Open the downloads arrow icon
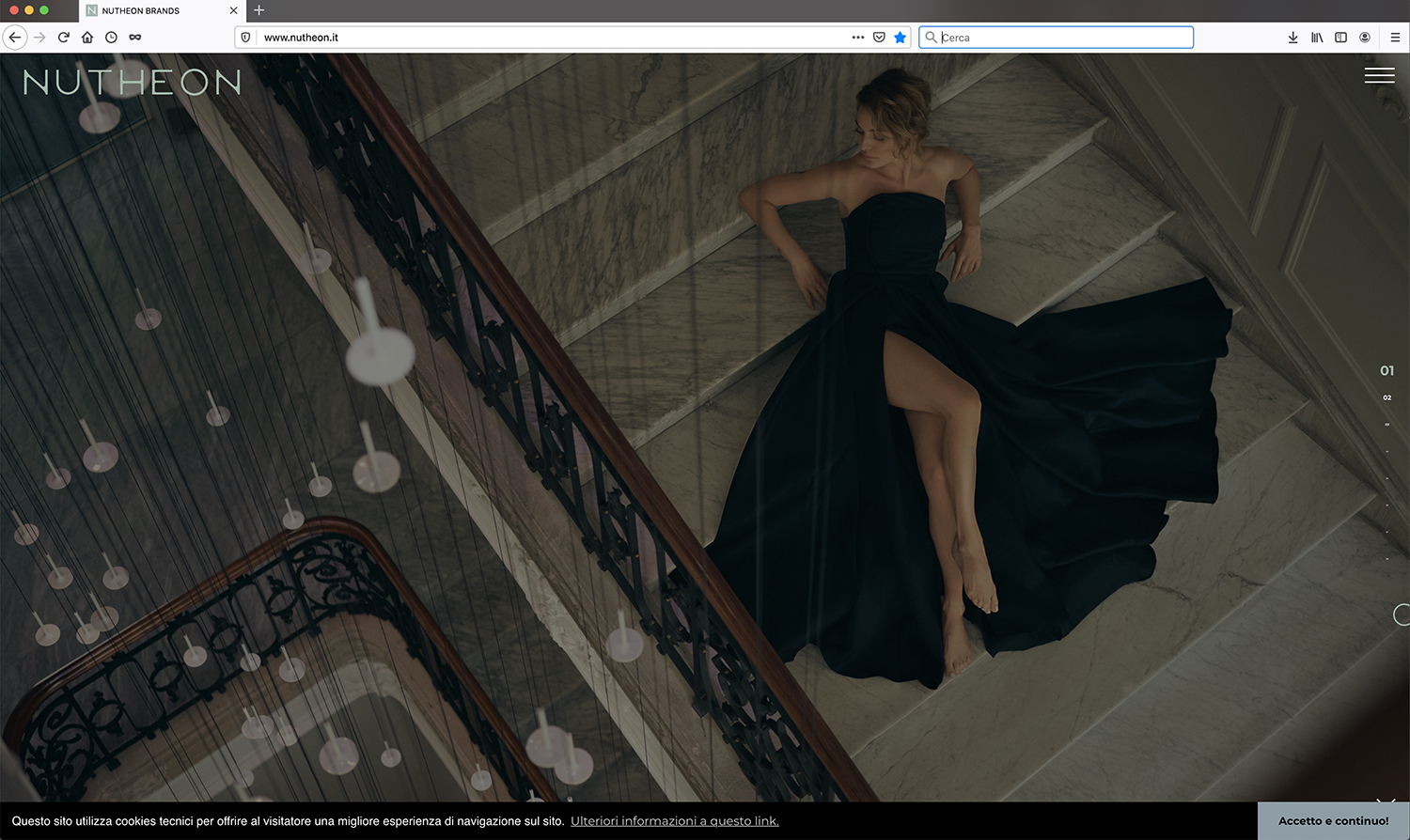 1292,38
